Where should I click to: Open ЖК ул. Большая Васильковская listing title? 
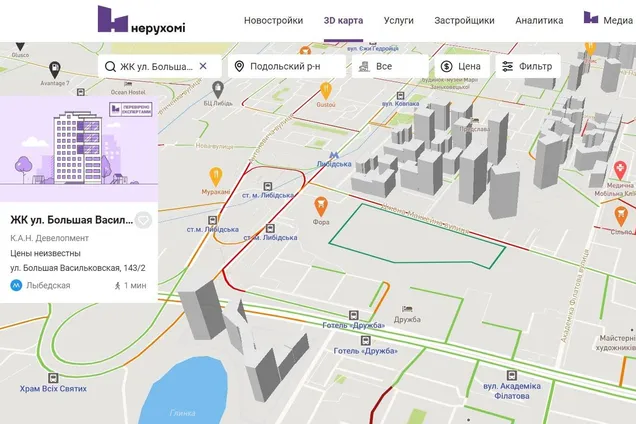[x=71, y=220]
